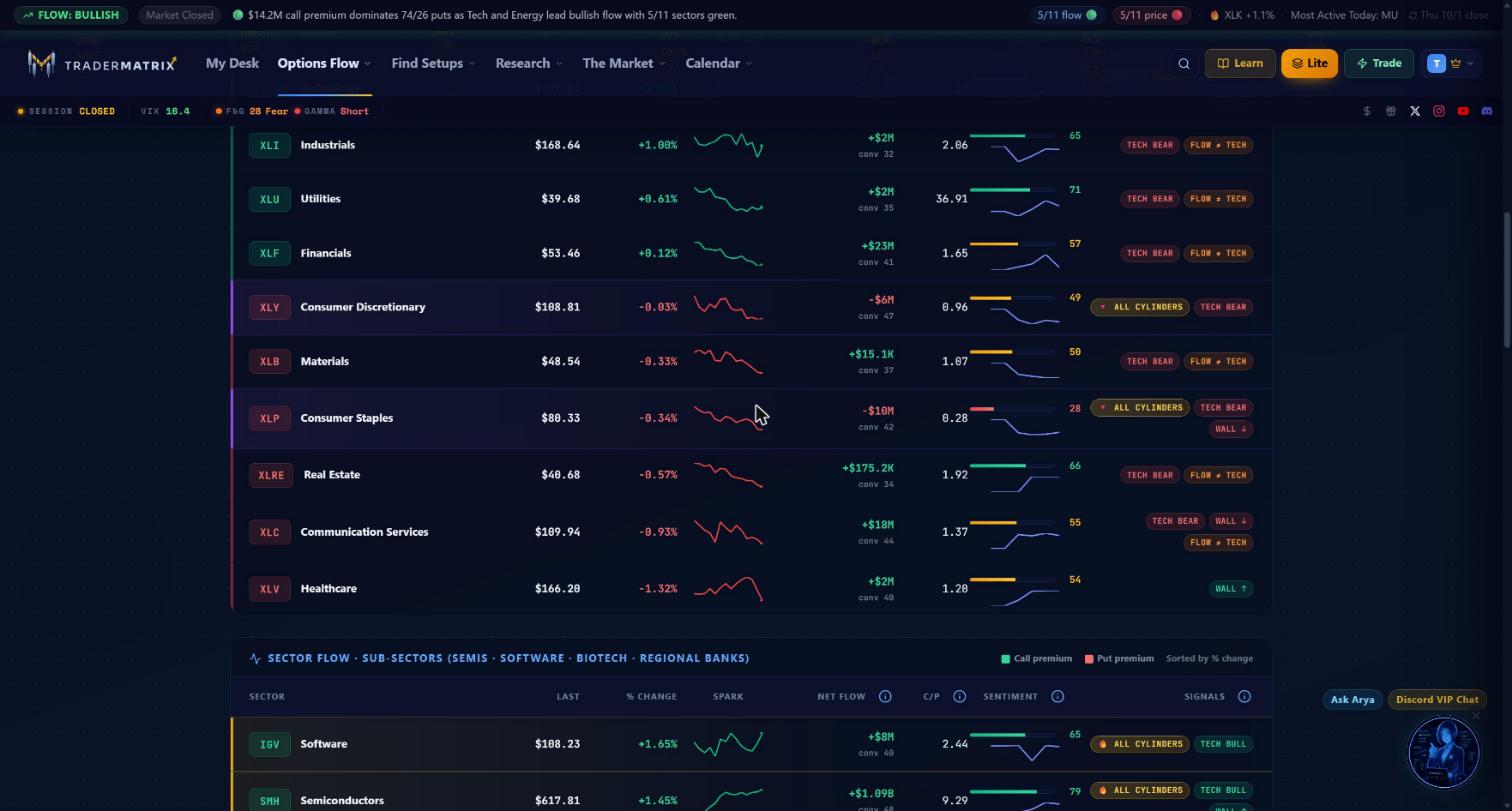Click the sector flow pulse icon
The height and width of the screenshot is (811, 1512).
(x=255, y=659)
